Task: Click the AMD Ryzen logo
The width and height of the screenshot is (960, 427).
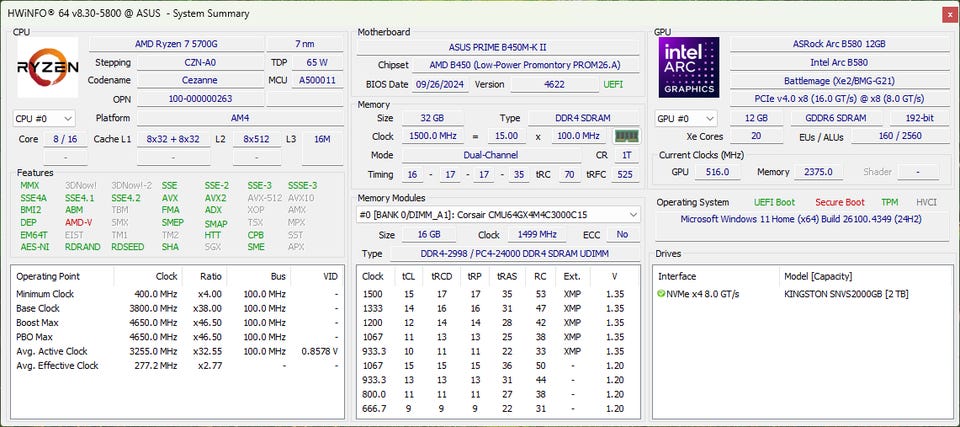Action: pyautogui.click(x=47, y=69)
